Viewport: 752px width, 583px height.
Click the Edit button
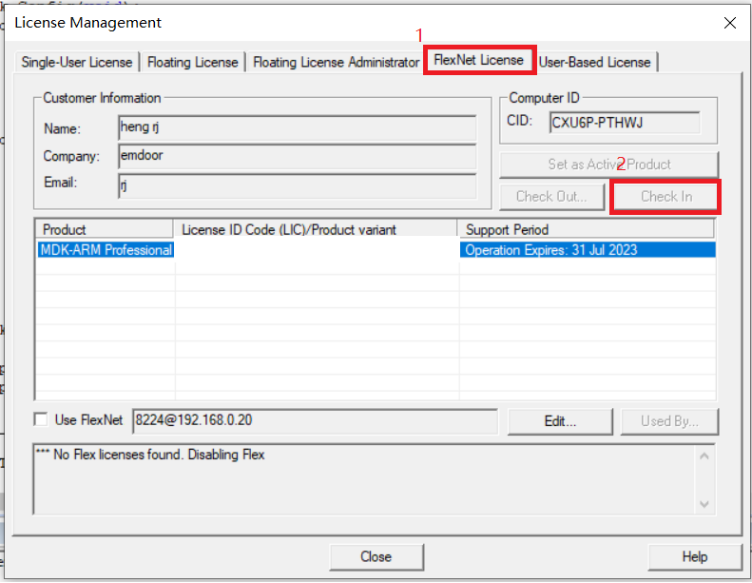(560, 421)
